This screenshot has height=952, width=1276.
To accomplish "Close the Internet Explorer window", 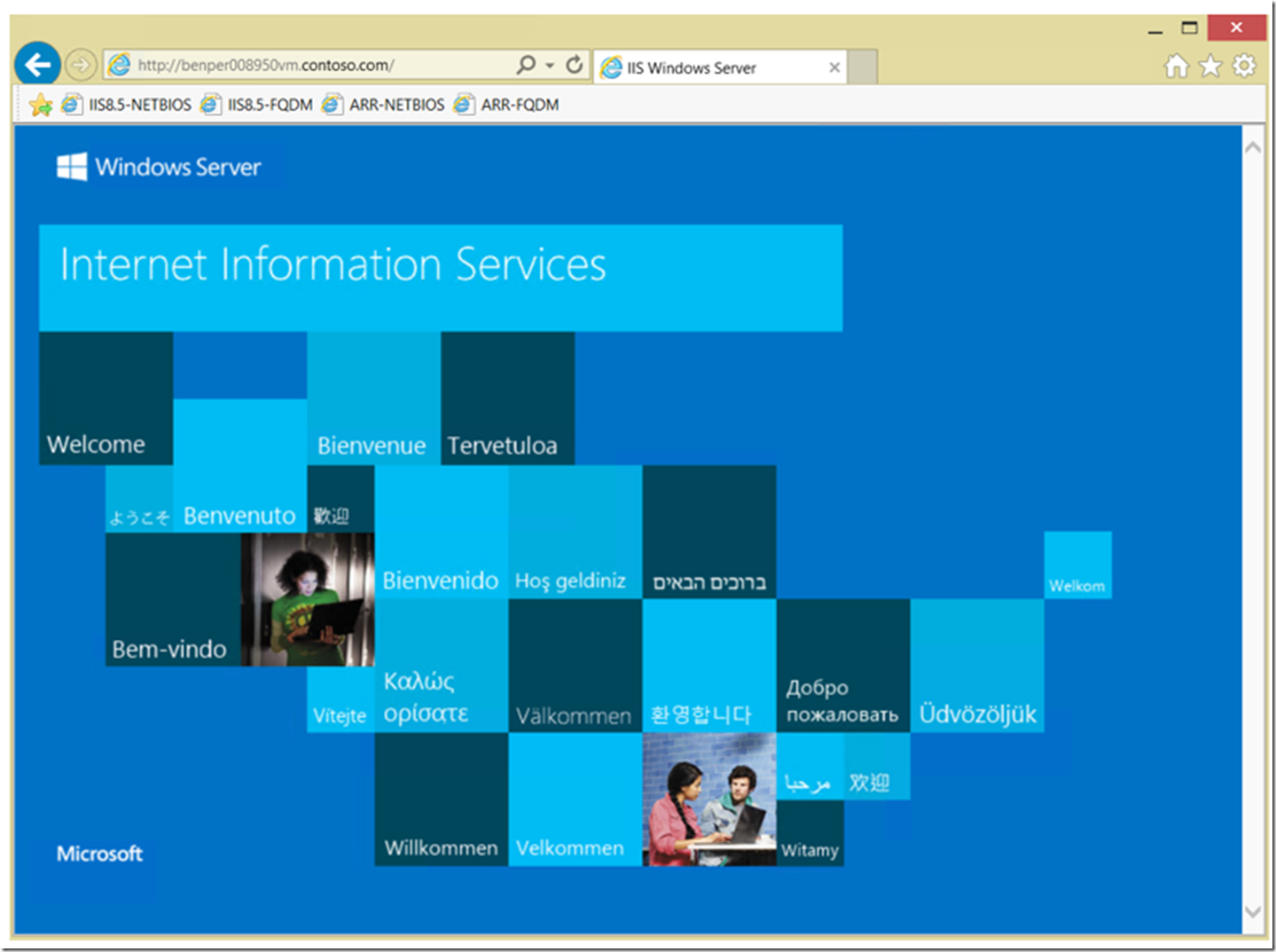I will point(1236,27).
